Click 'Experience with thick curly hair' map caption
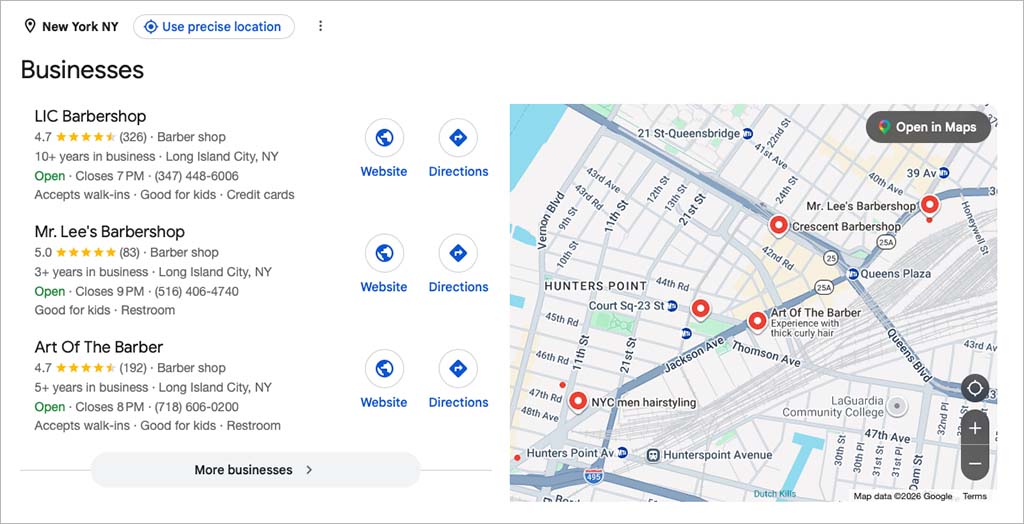1024x524 pixels. click(x=805, y=328)
